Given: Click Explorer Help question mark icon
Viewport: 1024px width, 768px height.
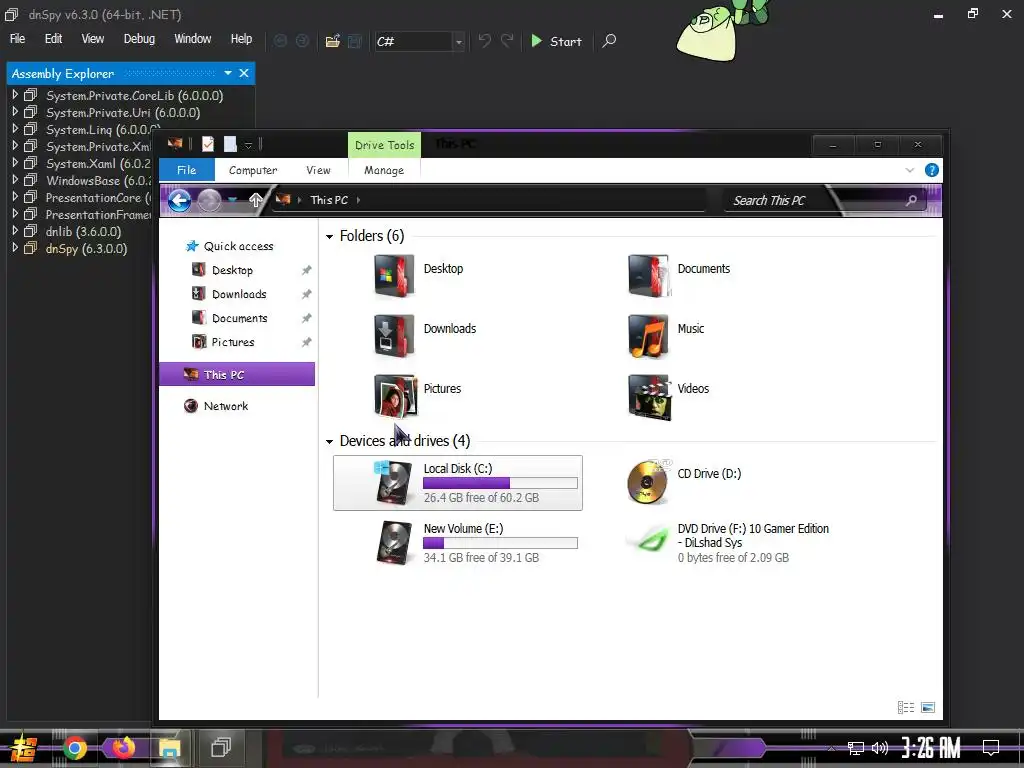Looking at the screenshot, I should click(932, 170).
